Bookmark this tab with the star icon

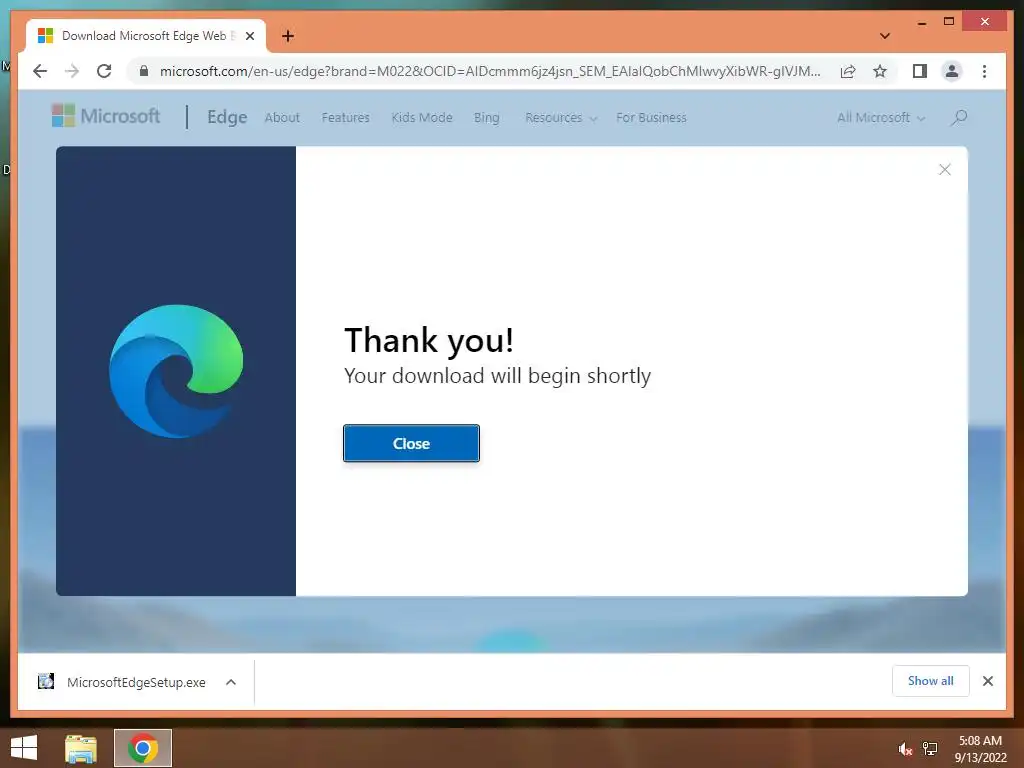tap(880, 71)
